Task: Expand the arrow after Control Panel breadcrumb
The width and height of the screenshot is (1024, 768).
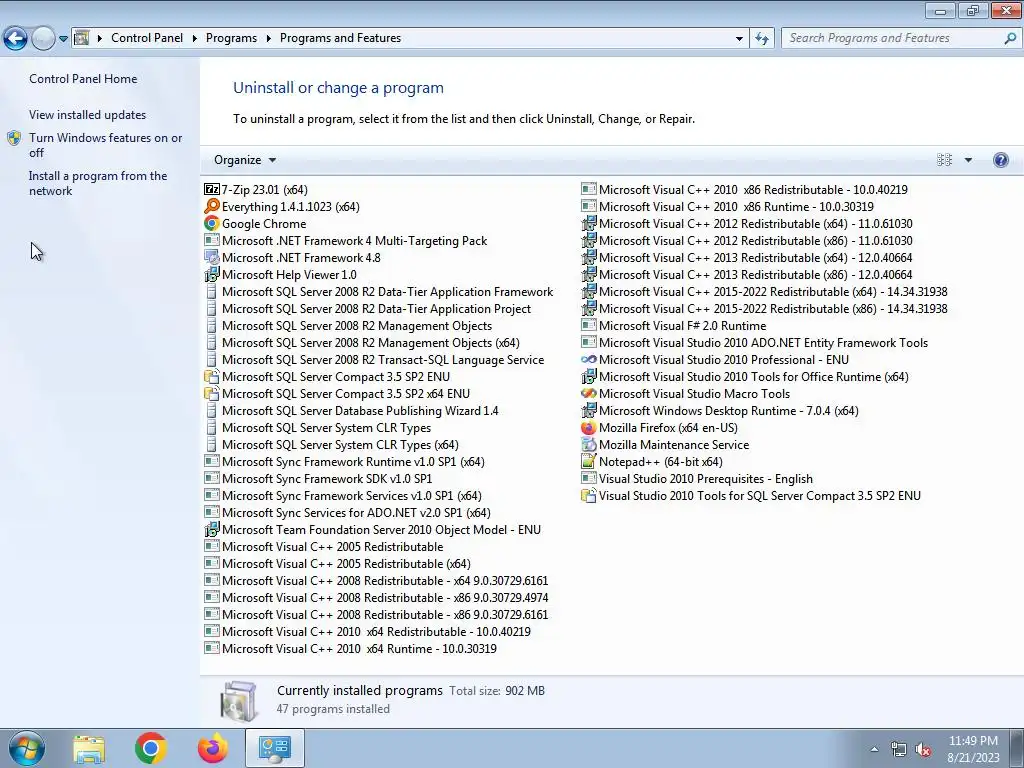Action: [195, 39]
